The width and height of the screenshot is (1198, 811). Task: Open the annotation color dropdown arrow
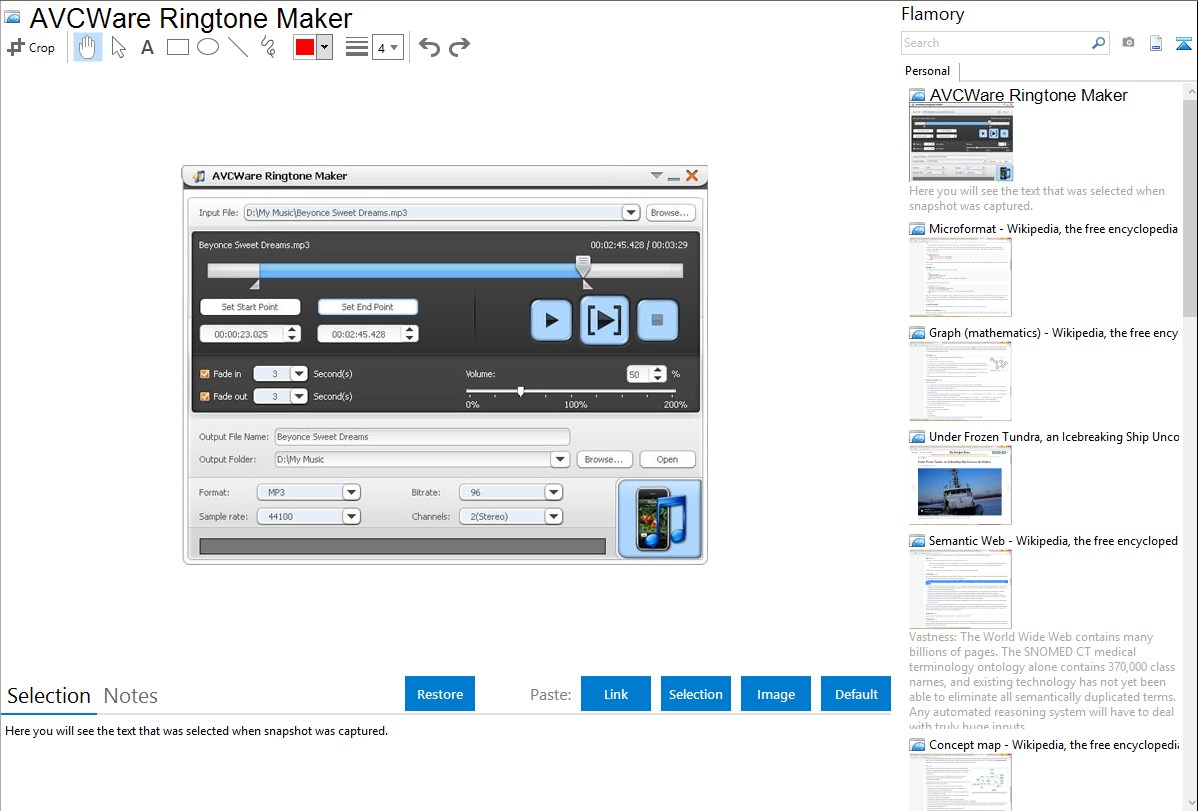(x=324, y=47)
